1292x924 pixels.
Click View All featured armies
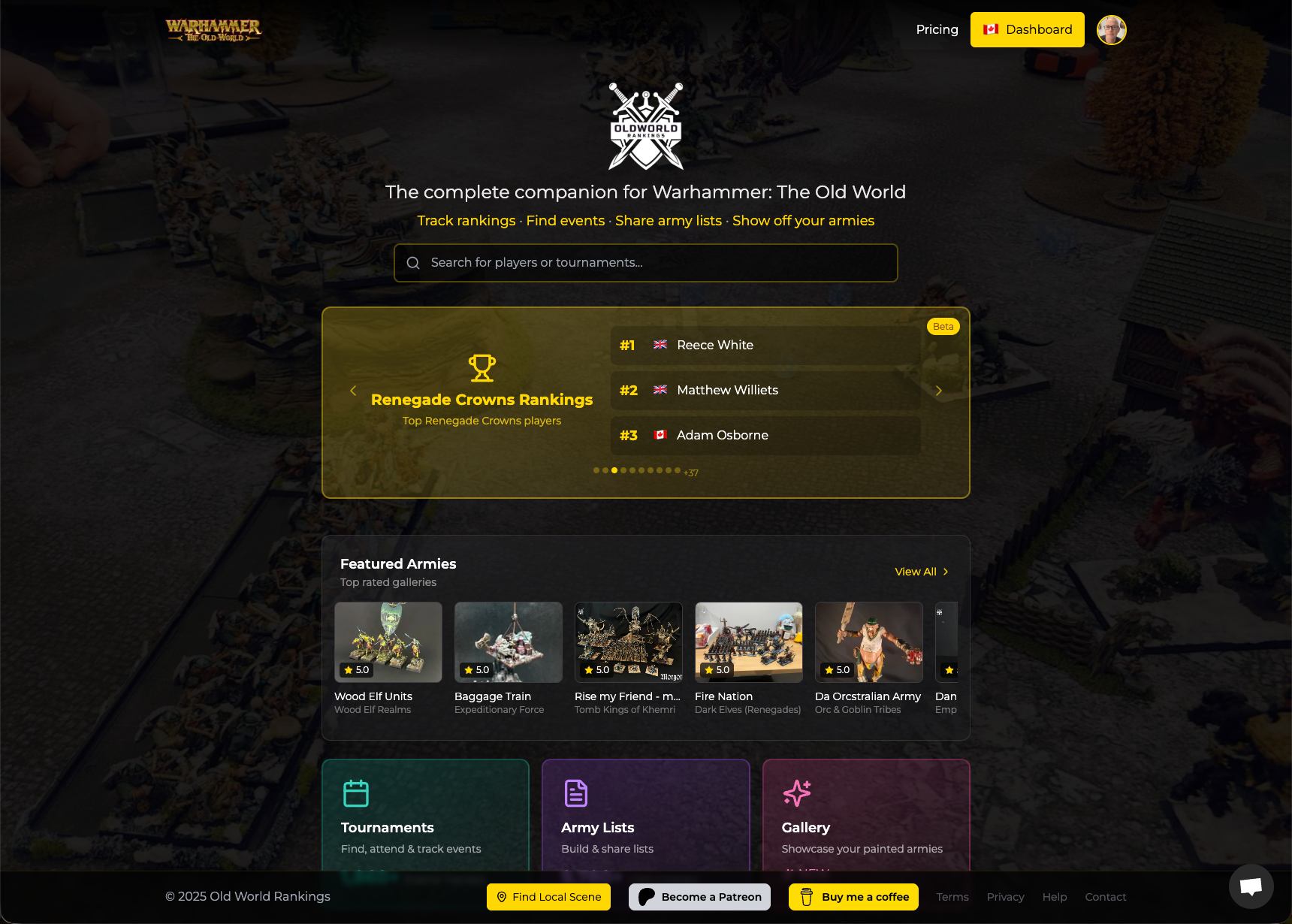click(922, 572)
